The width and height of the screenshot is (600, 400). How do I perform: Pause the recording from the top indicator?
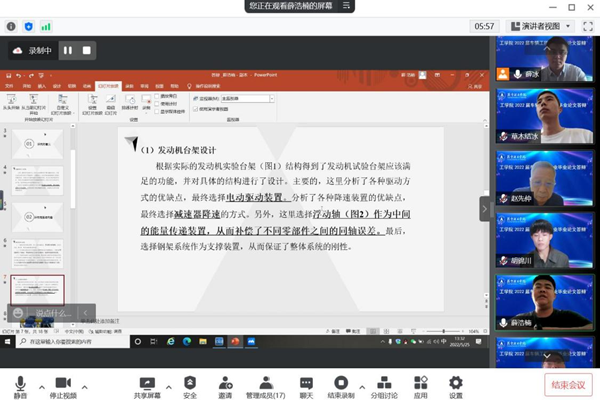tap(69, 50)
